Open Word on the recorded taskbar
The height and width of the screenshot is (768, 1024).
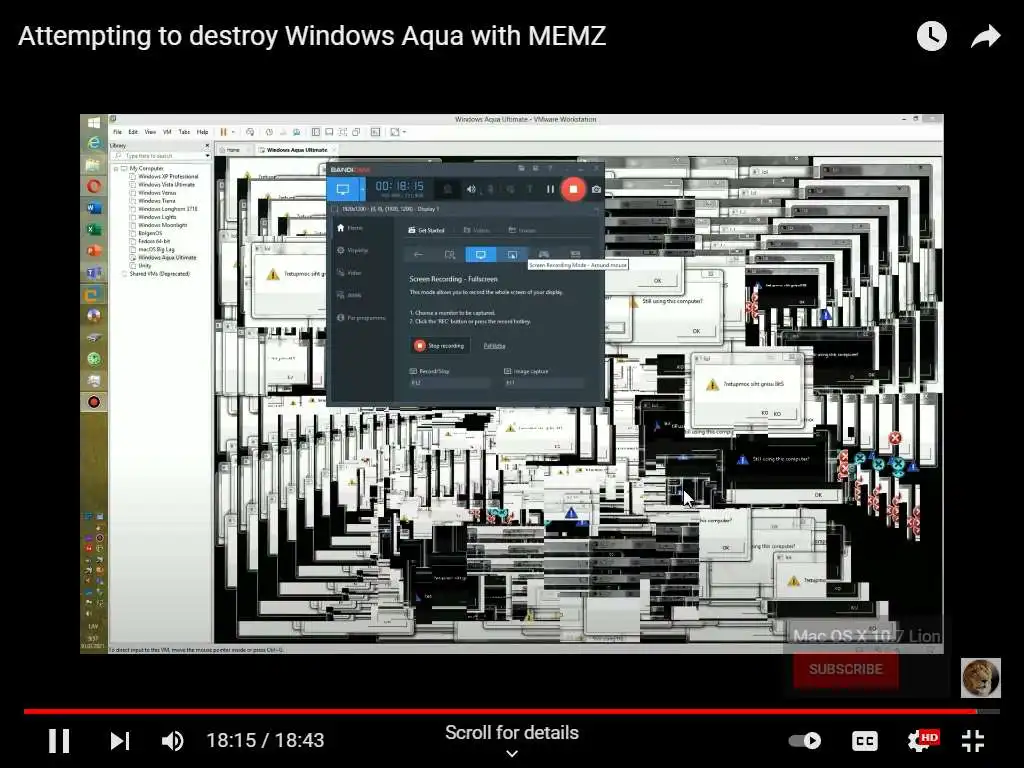[93, 208]
